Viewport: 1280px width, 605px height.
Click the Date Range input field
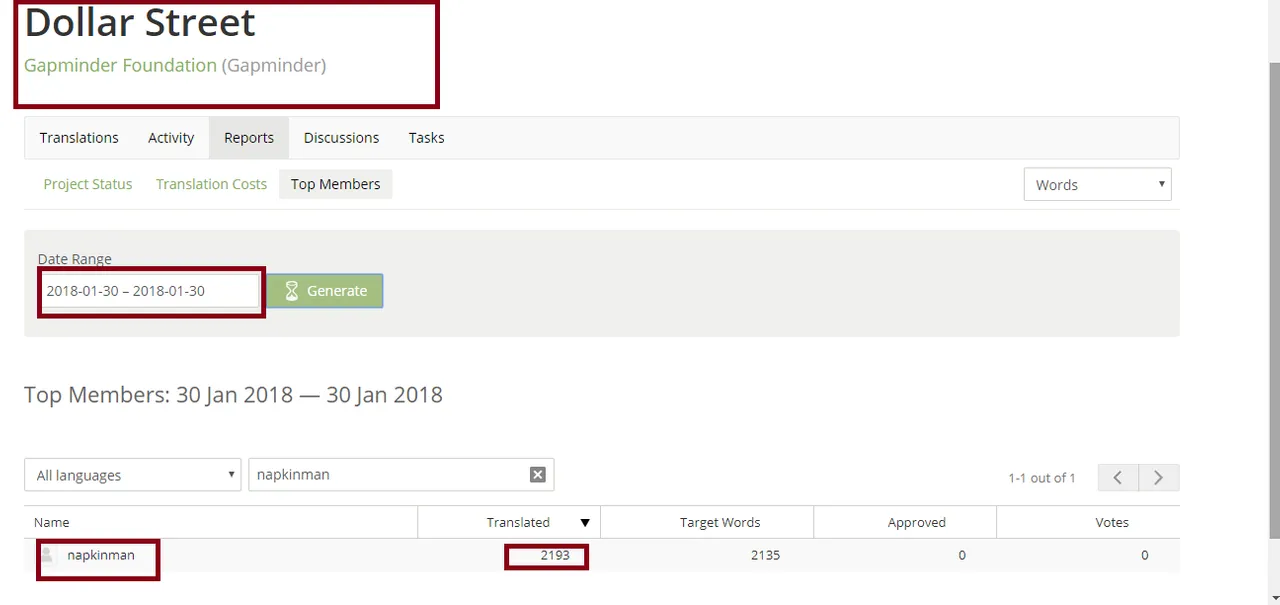point(150,291)
